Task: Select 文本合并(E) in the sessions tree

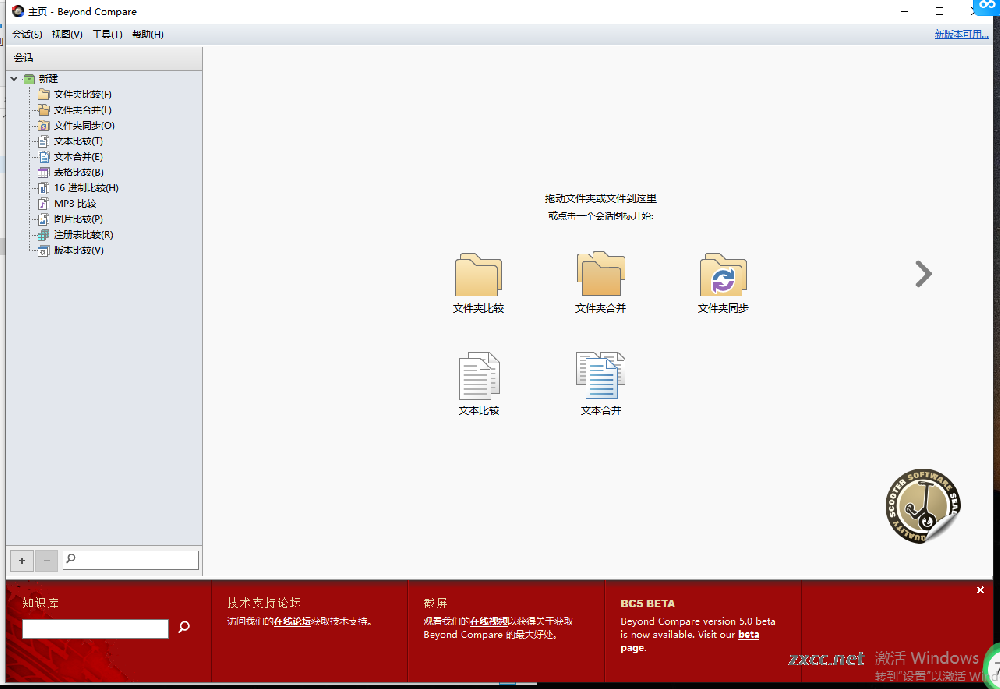Action: (78, 157)
